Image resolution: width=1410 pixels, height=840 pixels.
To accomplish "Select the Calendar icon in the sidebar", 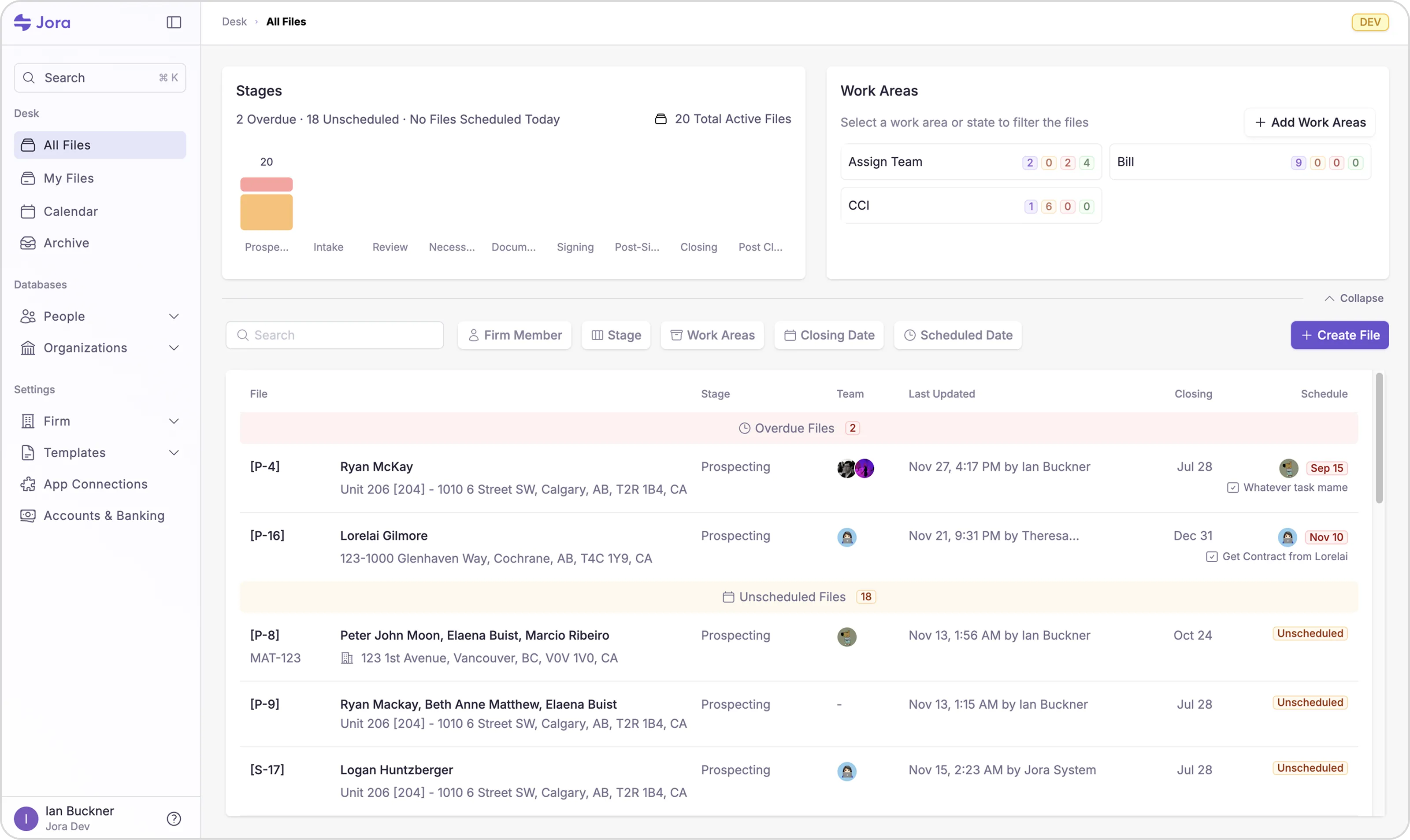I will tap(28, 211).
